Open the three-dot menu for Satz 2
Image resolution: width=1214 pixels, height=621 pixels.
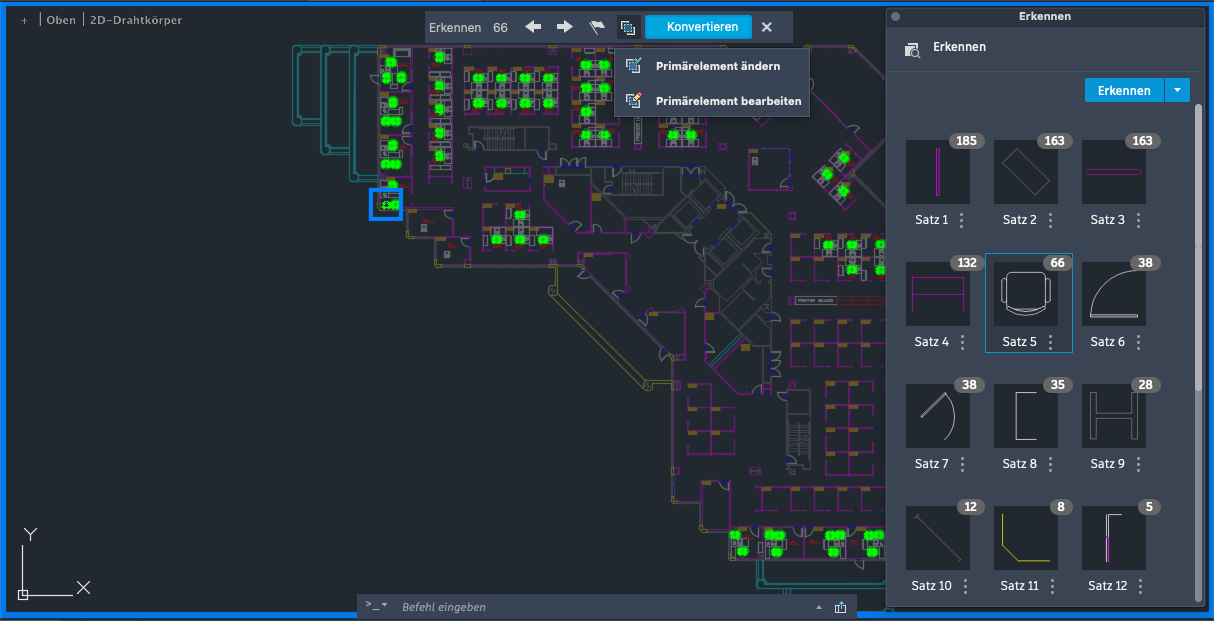point(1050,220)
